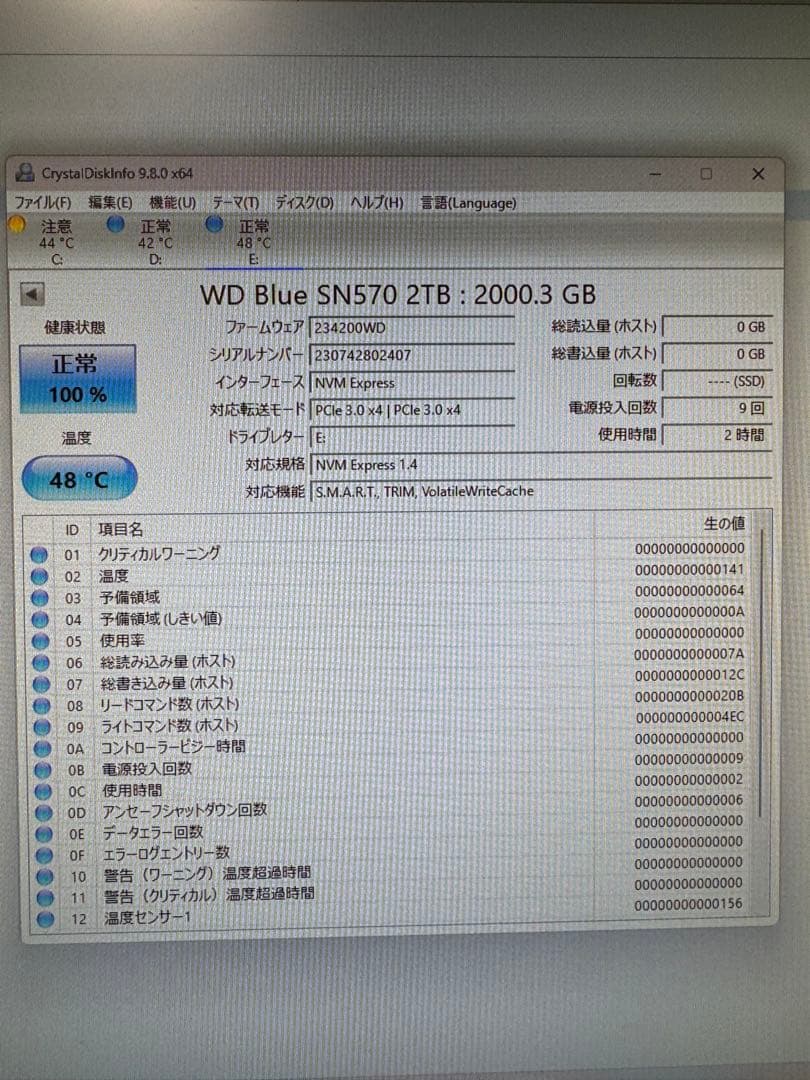Select raw value 0000000000020B

(689, 696)
